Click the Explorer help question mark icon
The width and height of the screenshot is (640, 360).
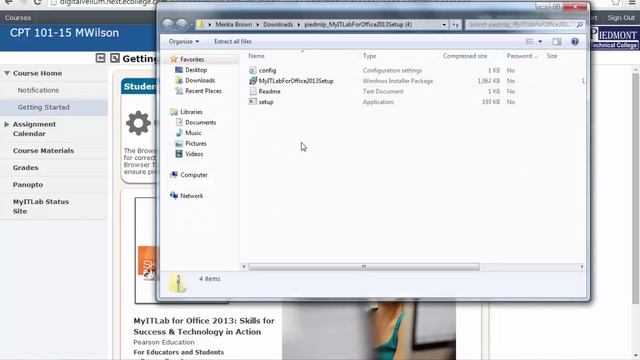pyautogui.click(x=575, y=42)
